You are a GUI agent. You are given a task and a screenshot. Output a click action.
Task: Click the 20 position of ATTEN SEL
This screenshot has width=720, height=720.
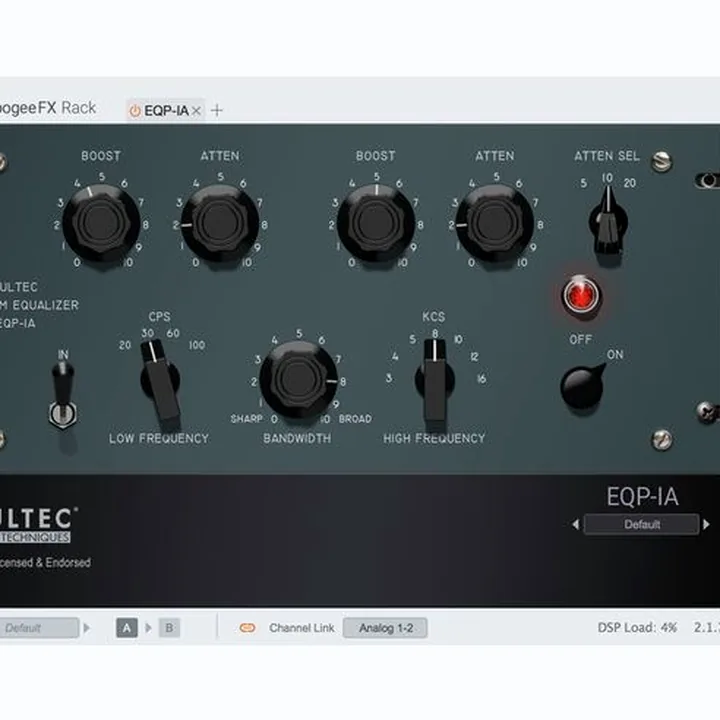pos(630,183)
